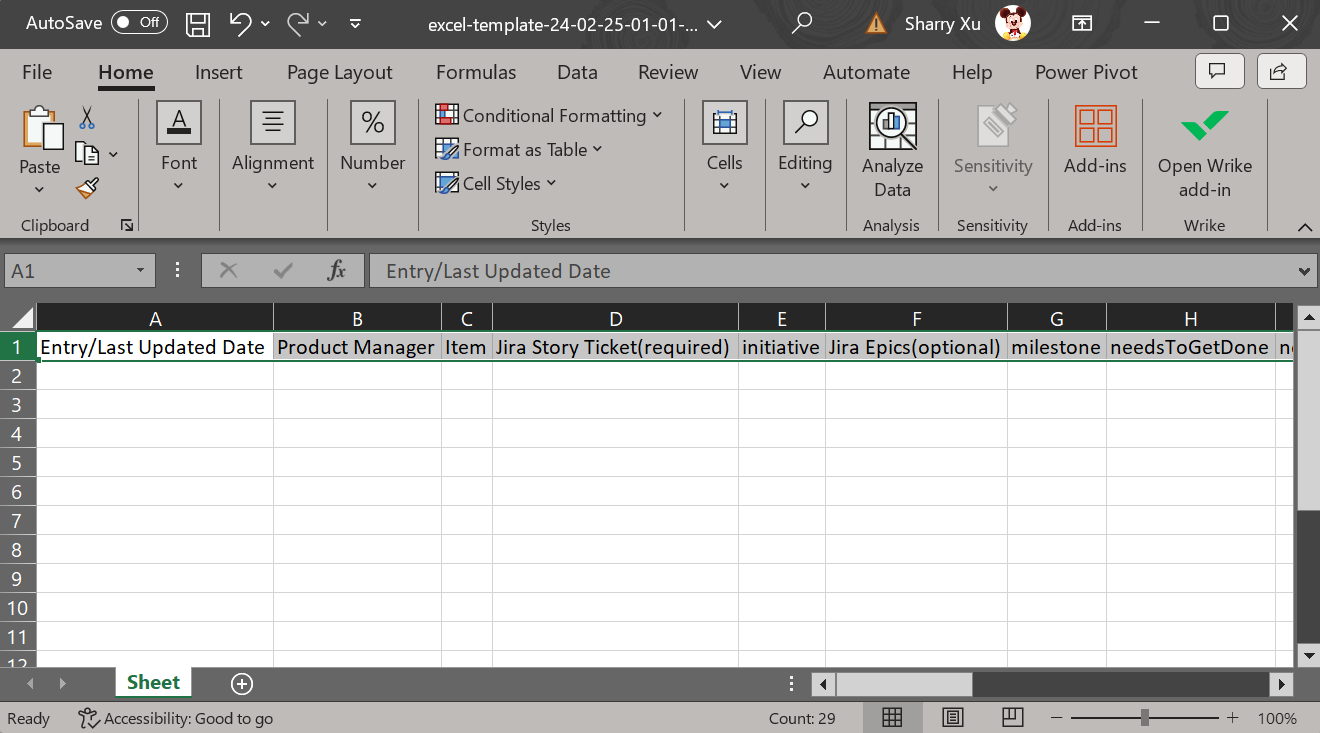
Task: Switch to the Page Layout tab
Action: pos(340,72)
